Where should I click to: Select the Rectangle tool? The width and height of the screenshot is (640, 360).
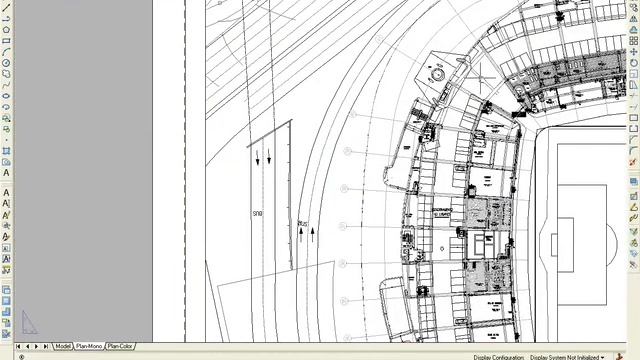6,41
